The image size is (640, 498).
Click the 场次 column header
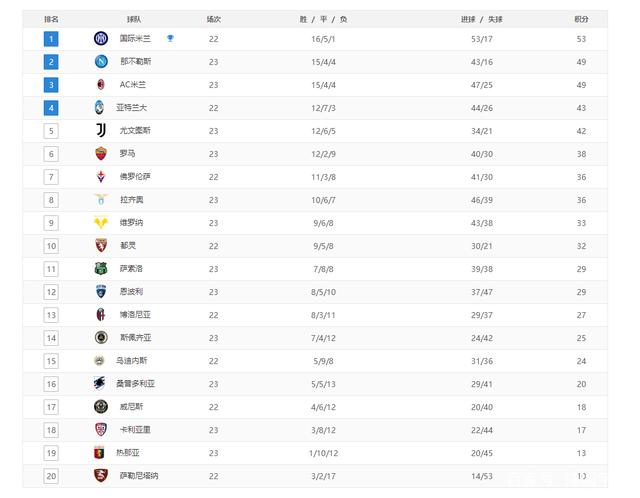click(213, 19)
